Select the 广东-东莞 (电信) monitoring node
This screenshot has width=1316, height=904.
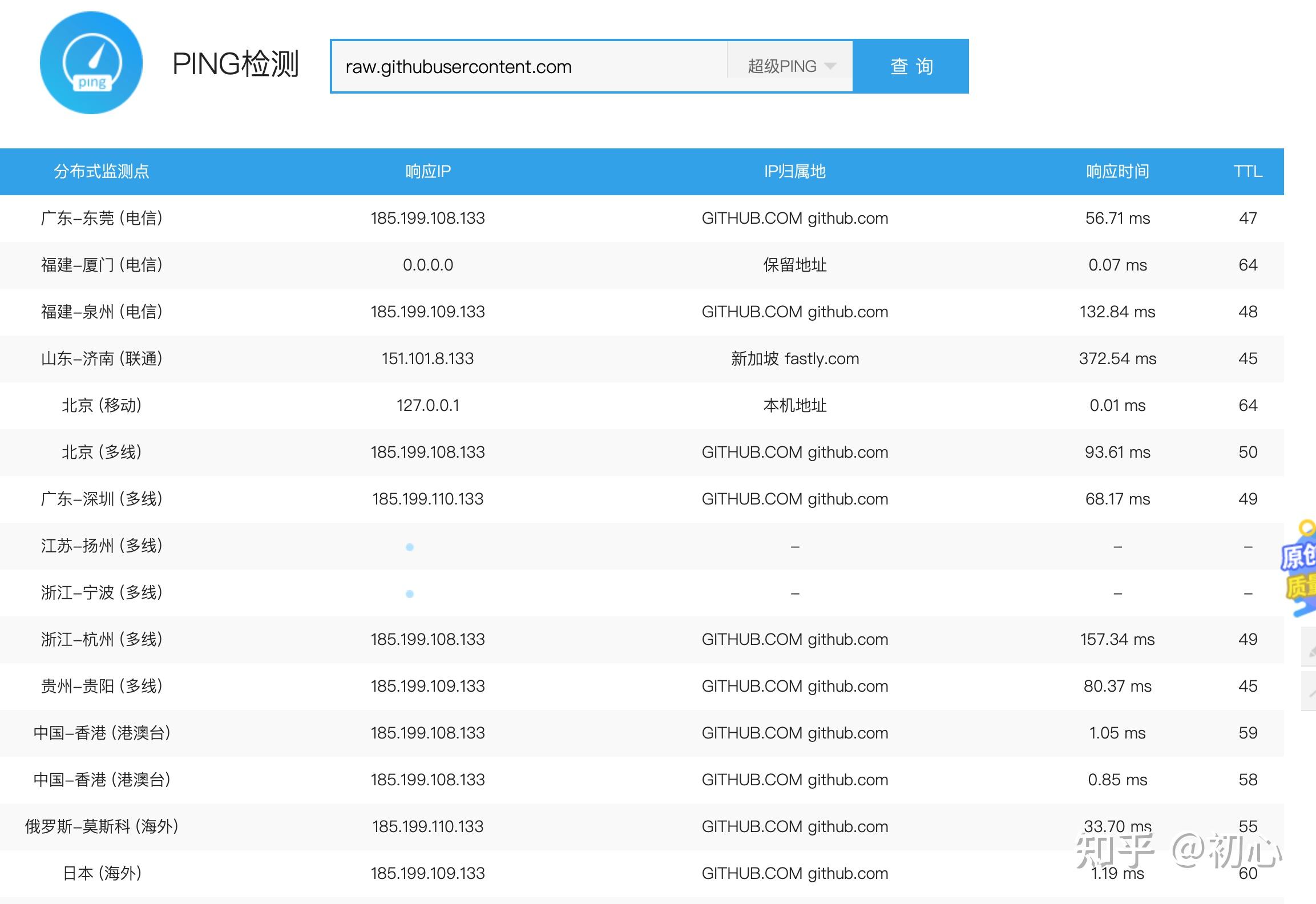click(102, 218)
